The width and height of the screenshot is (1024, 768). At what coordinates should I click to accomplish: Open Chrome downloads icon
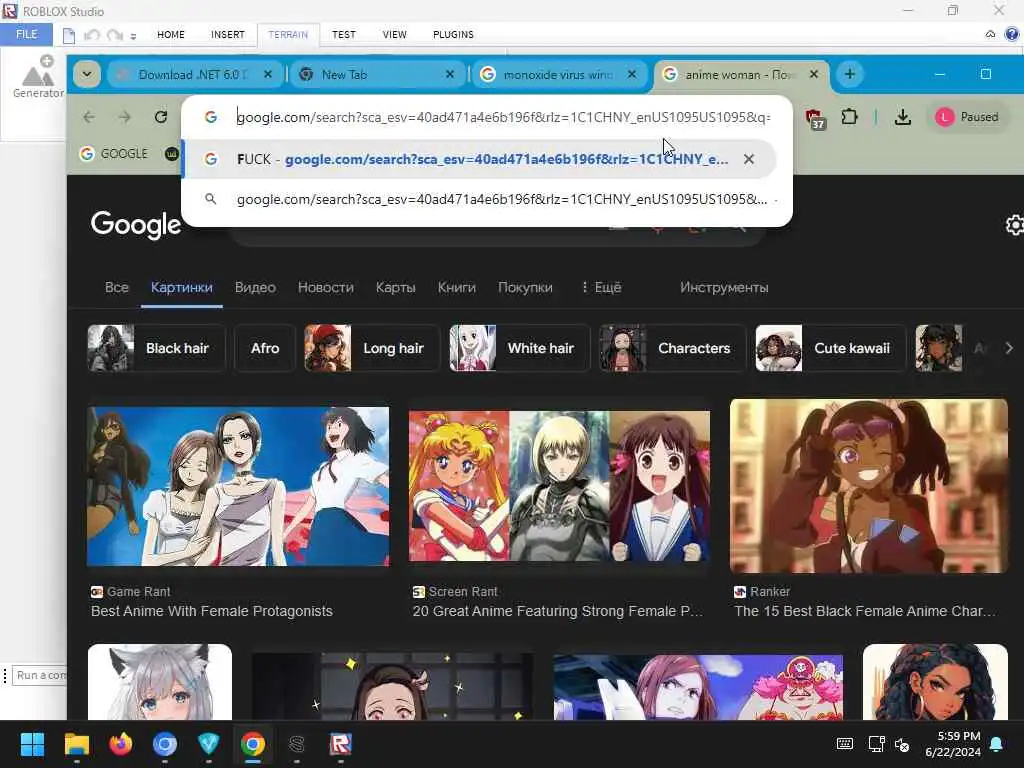click(903, 117)
